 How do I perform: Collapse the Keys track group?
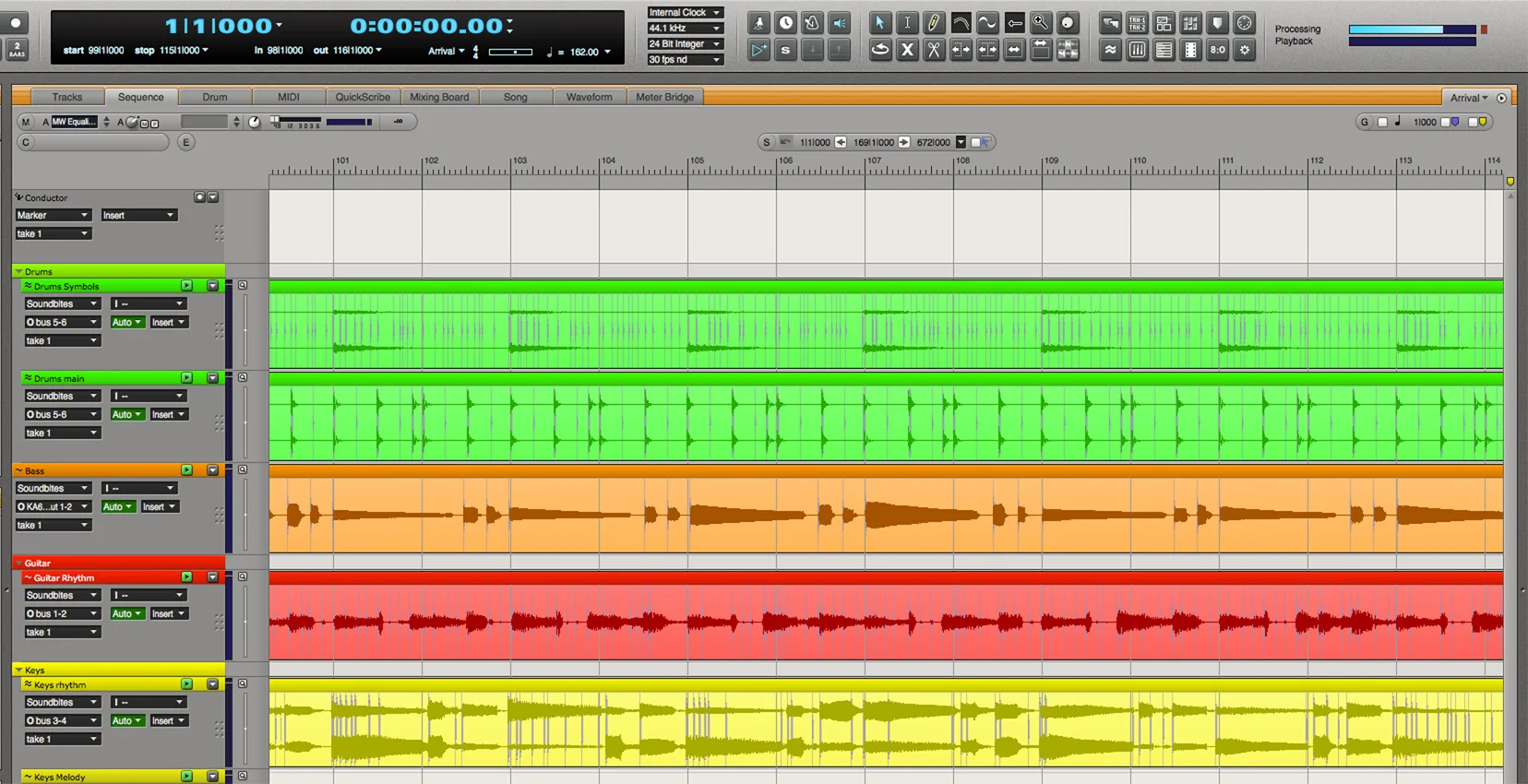click(x=18, y=670)
